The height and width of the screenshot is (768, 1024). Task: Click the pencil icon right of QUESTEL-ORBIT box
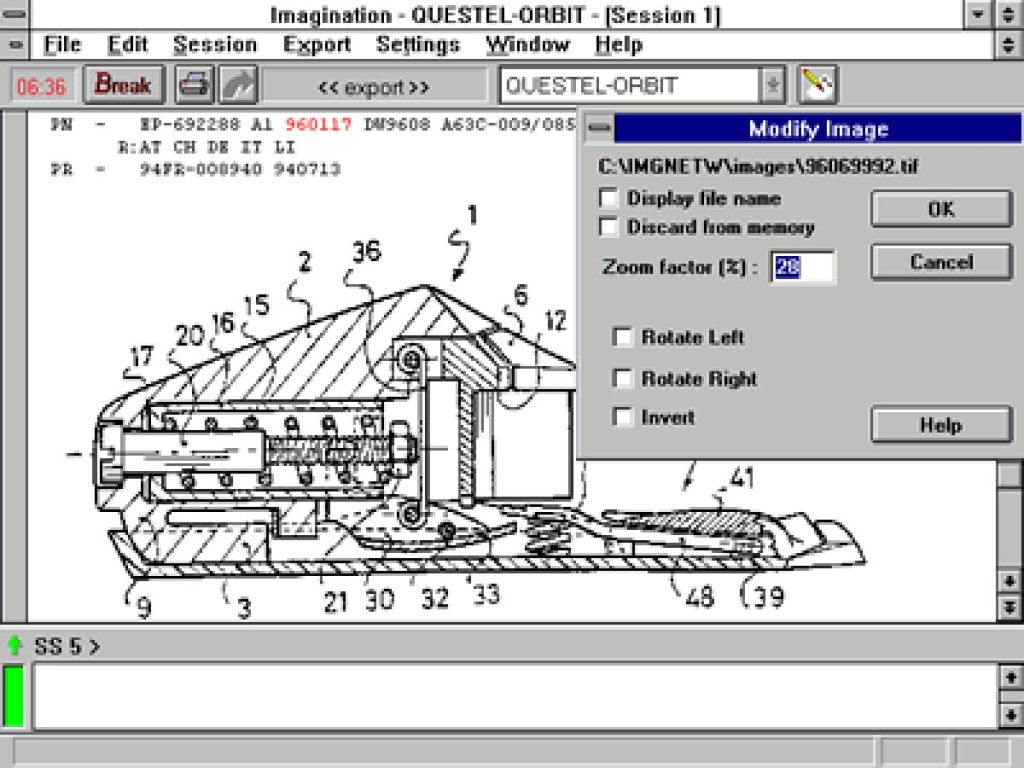pos(817,85)
